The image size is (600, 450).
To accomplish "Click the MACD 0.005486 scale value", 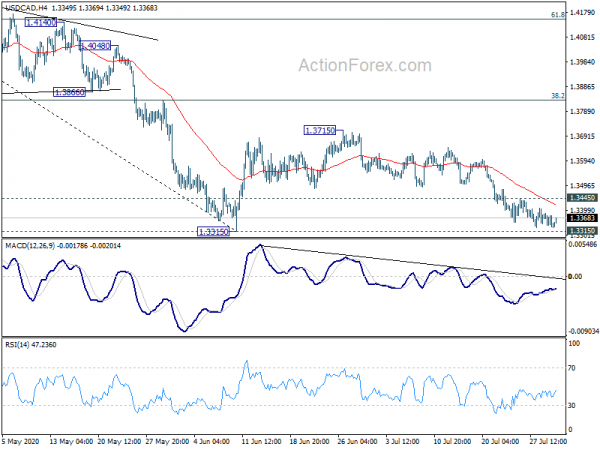I will tap(583, 244).
